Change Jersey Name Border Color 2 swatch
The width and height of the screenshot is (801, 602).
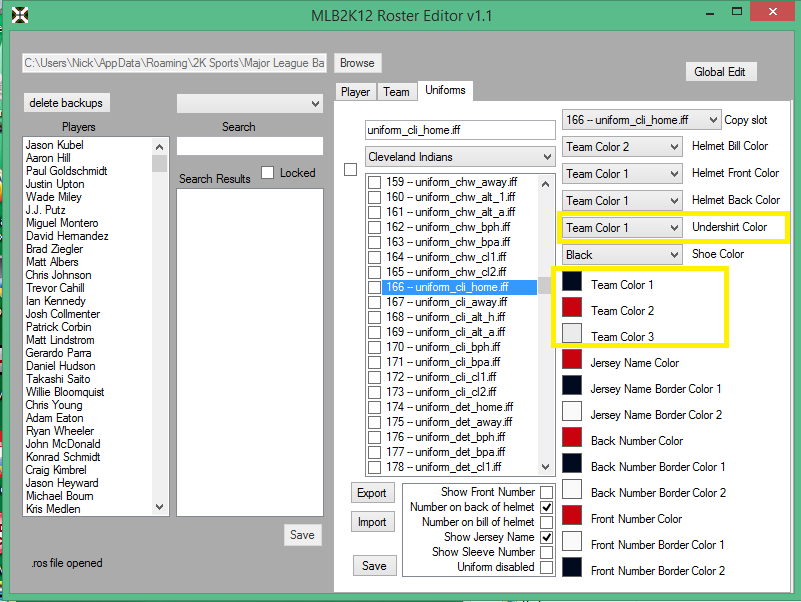point(572,411)
